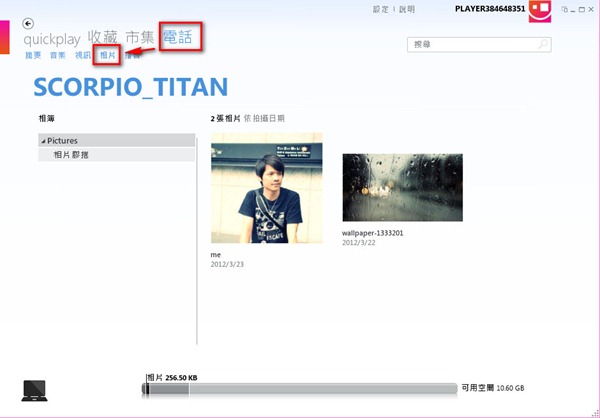600x418 pixels.
Task: Click the 'me' photo name
Action: click(215, 255)
